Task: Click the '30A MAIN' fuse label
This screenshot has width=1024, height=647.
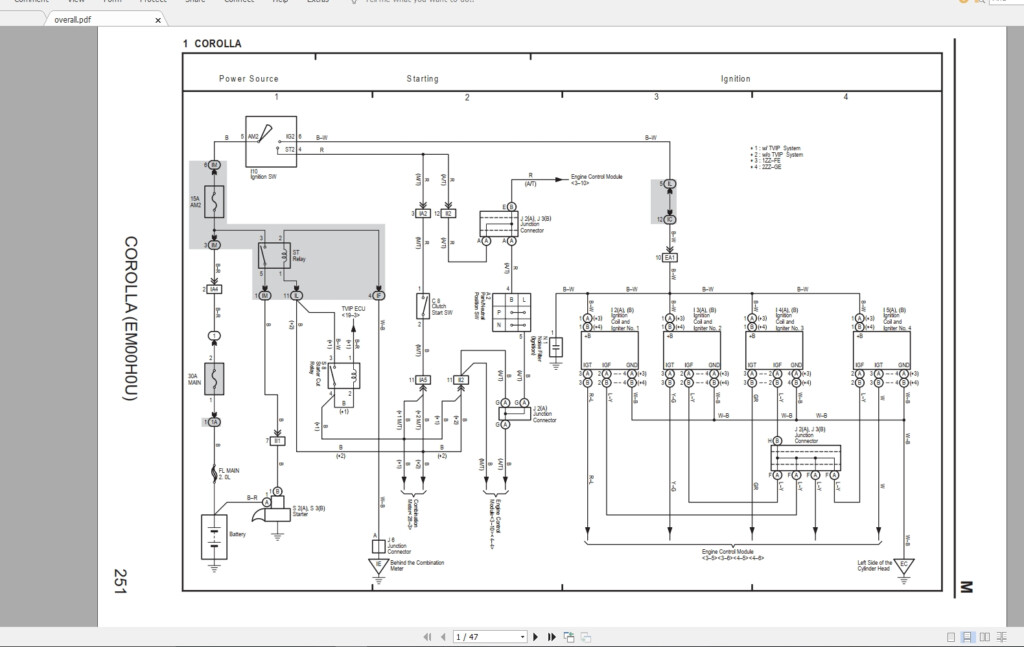Action: [195, 379]
